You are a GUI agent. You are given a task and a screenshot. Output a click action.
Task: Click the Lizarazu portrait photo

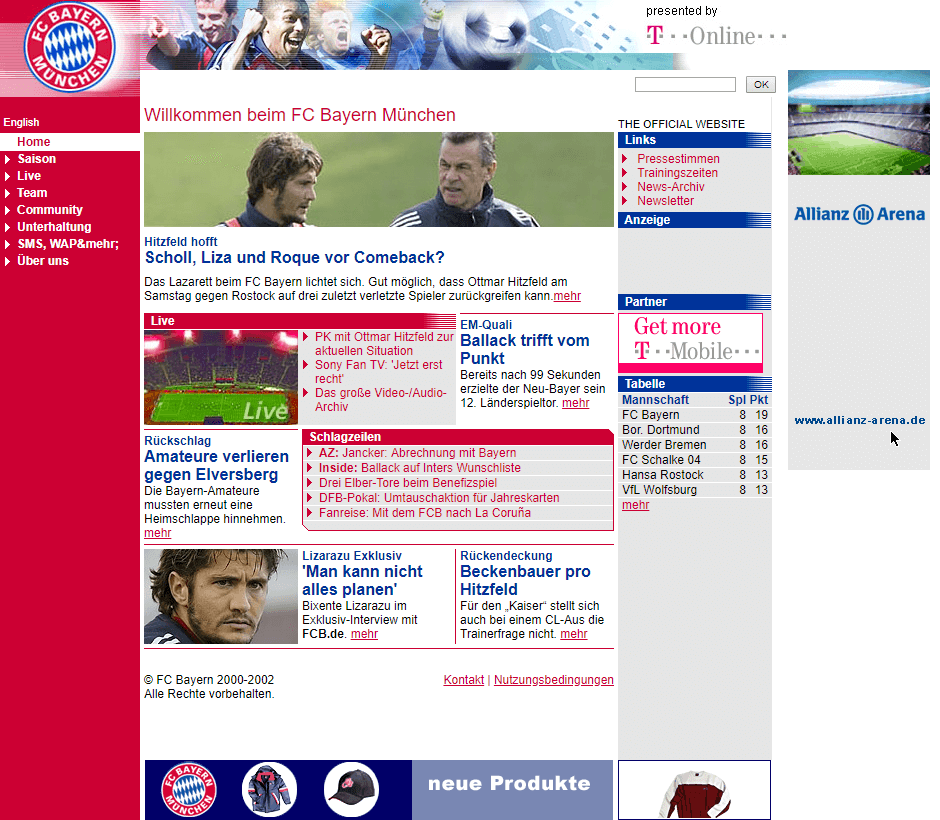click(x=221, y=596)
